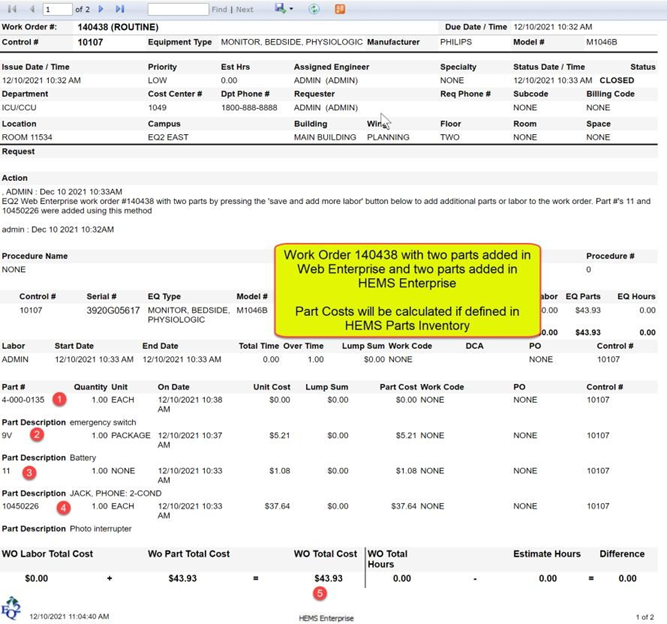667x624 pixels.
Task: Click red marker number 5
Action: pos(319,592)
